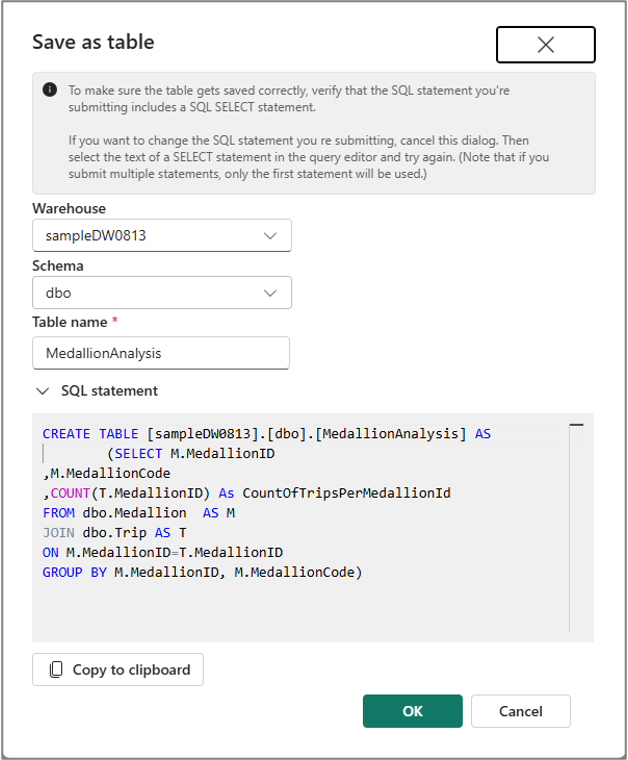Click the Warehouse dropdown chevron arrow
This screenshot has height=760, width=628.
pos(270,236)
